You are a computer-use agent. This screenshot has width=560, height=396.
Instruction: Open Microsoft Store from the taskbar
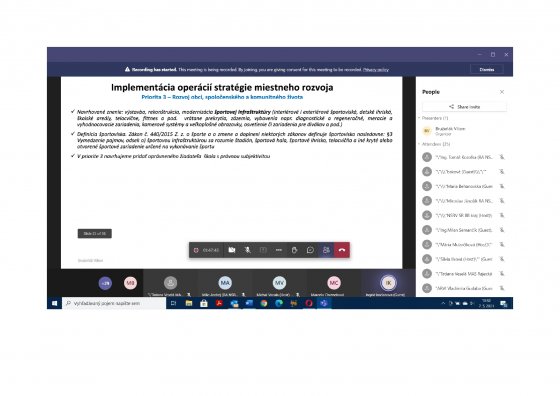(204, 303)
